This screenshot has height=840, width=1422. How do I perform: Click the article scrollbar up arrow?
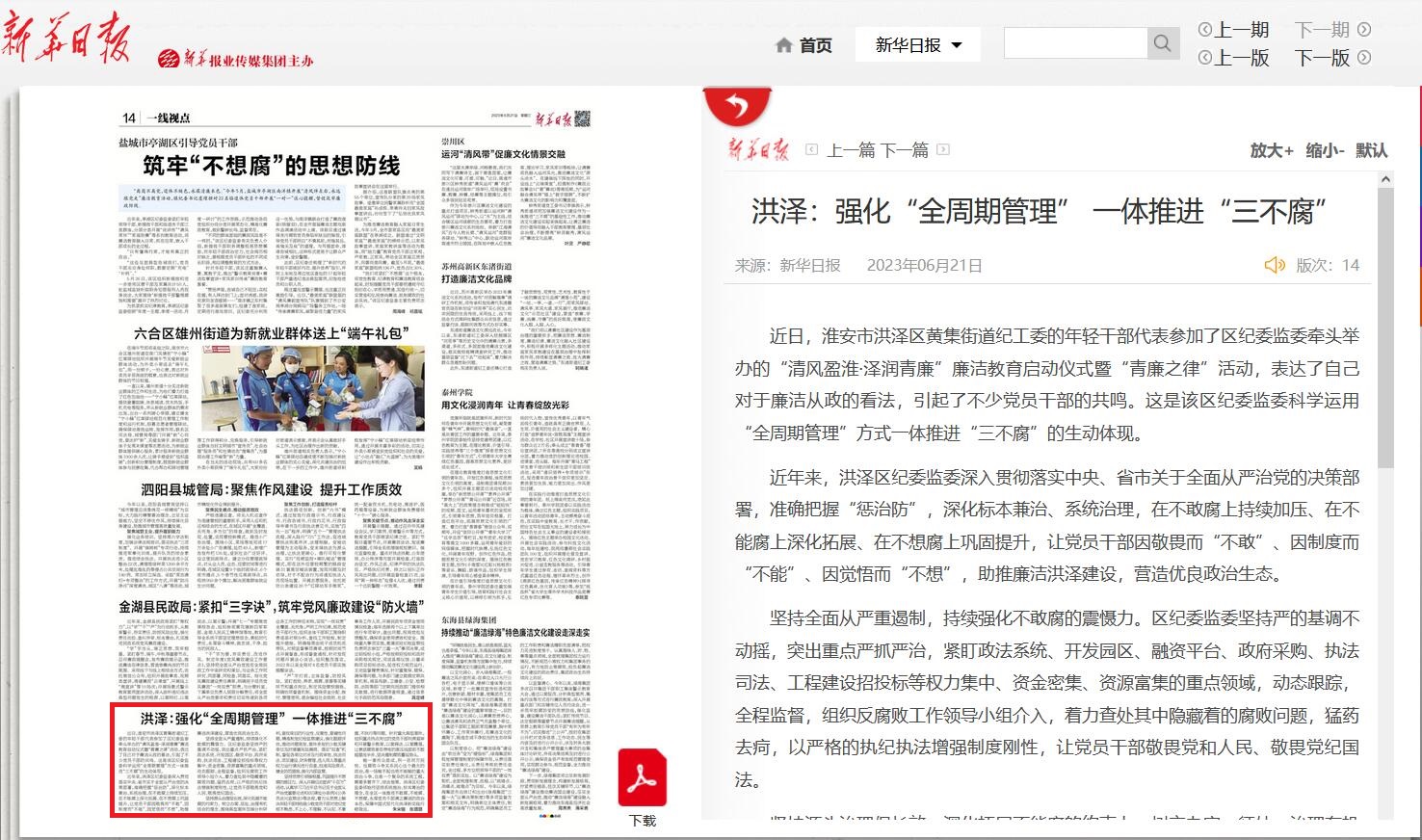click(x=1386, y=179)
